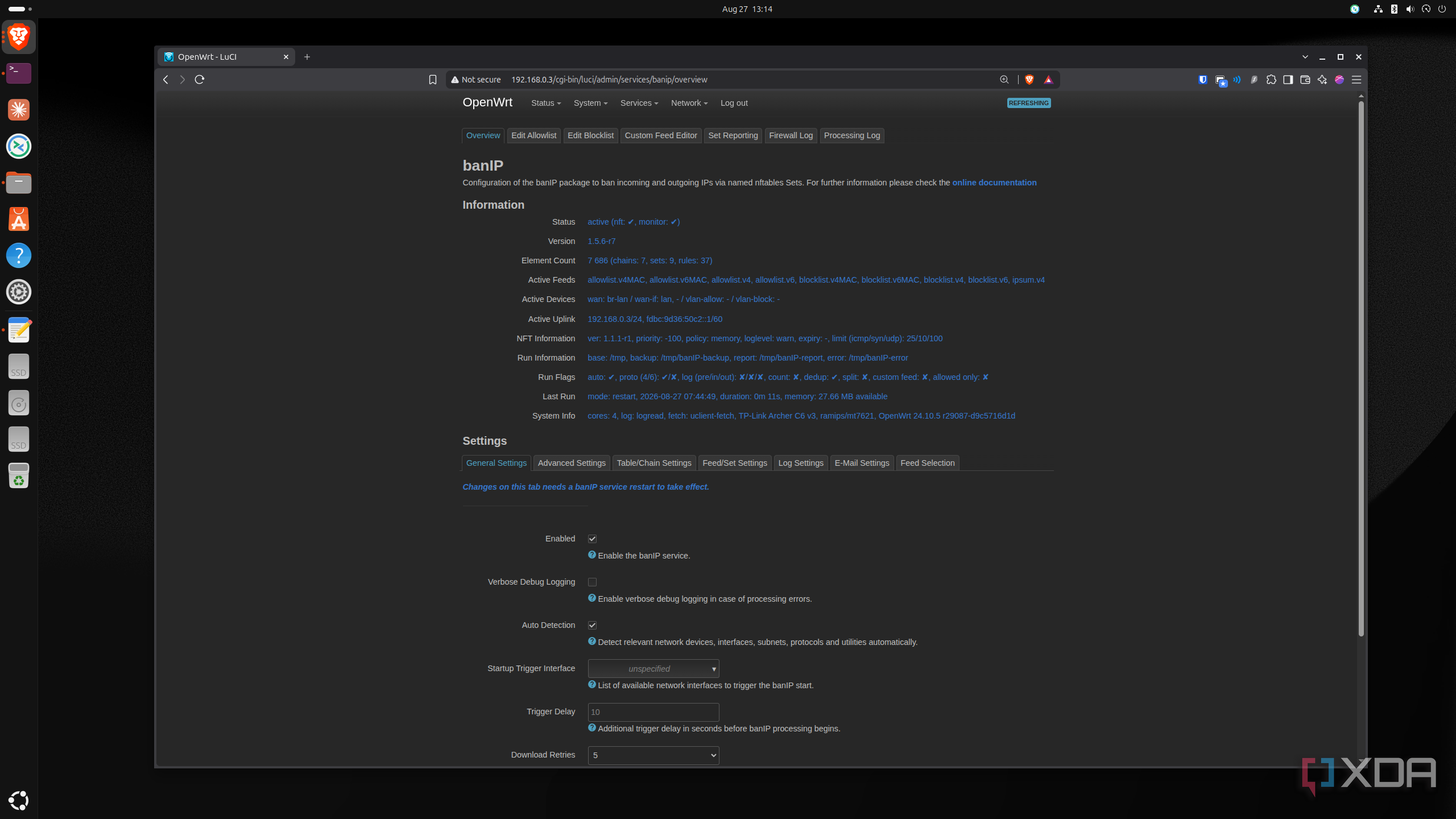This screenshot has height=819, width=1456.
Task: Toggle the Enabled checkbox for banIP
Action: point(592,539)
